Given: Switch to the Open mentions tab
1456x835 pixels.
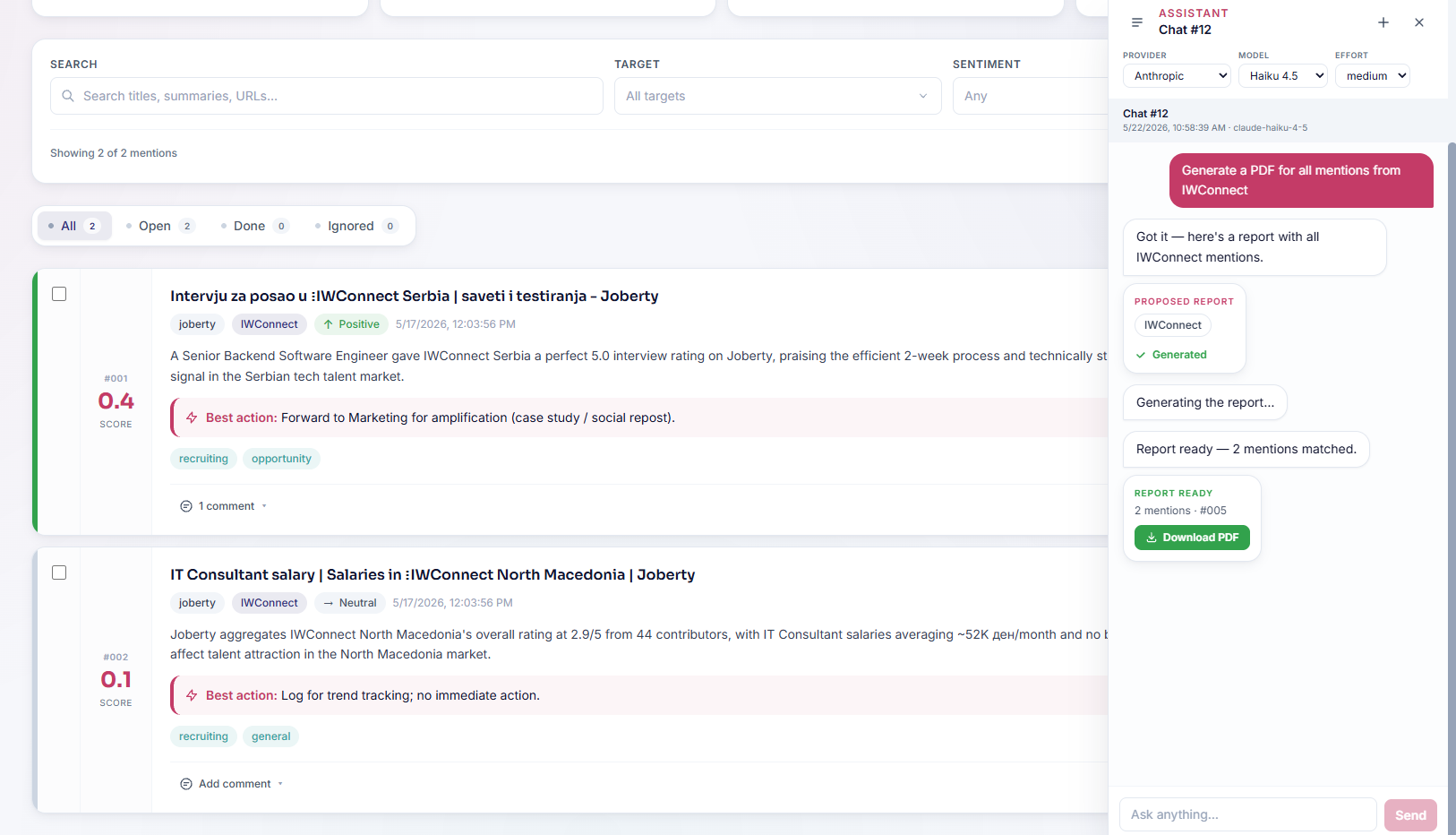Looking at the screenshot, I should (161, 226).
